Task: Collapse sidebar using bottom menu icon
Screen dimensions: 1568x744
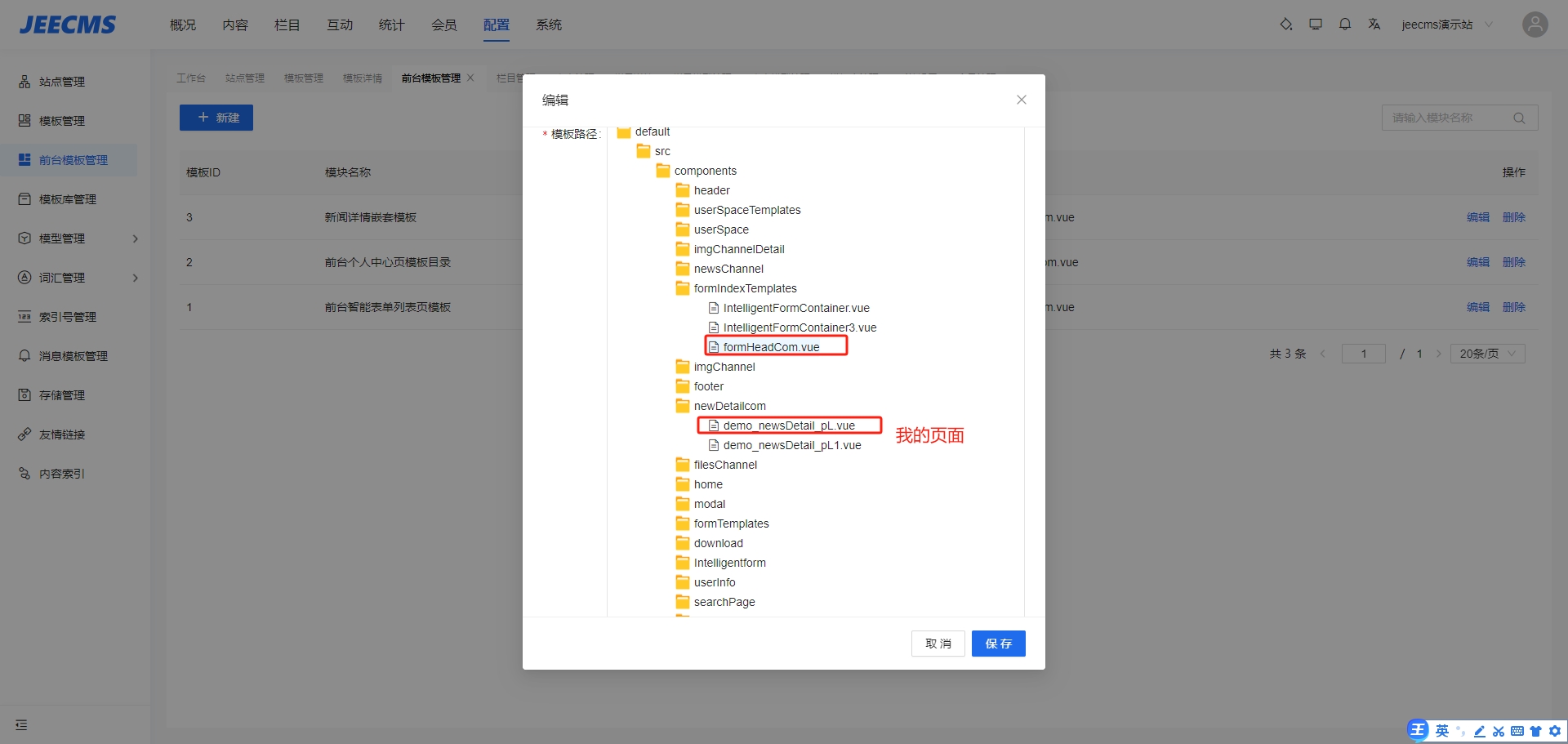Action: pos(21,725)
